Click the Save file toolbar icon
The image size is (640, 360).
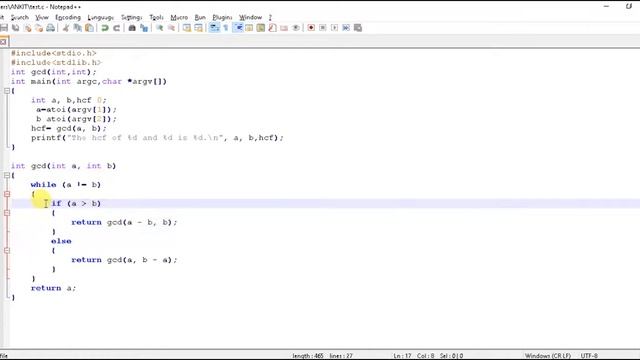tap(4, 28)
